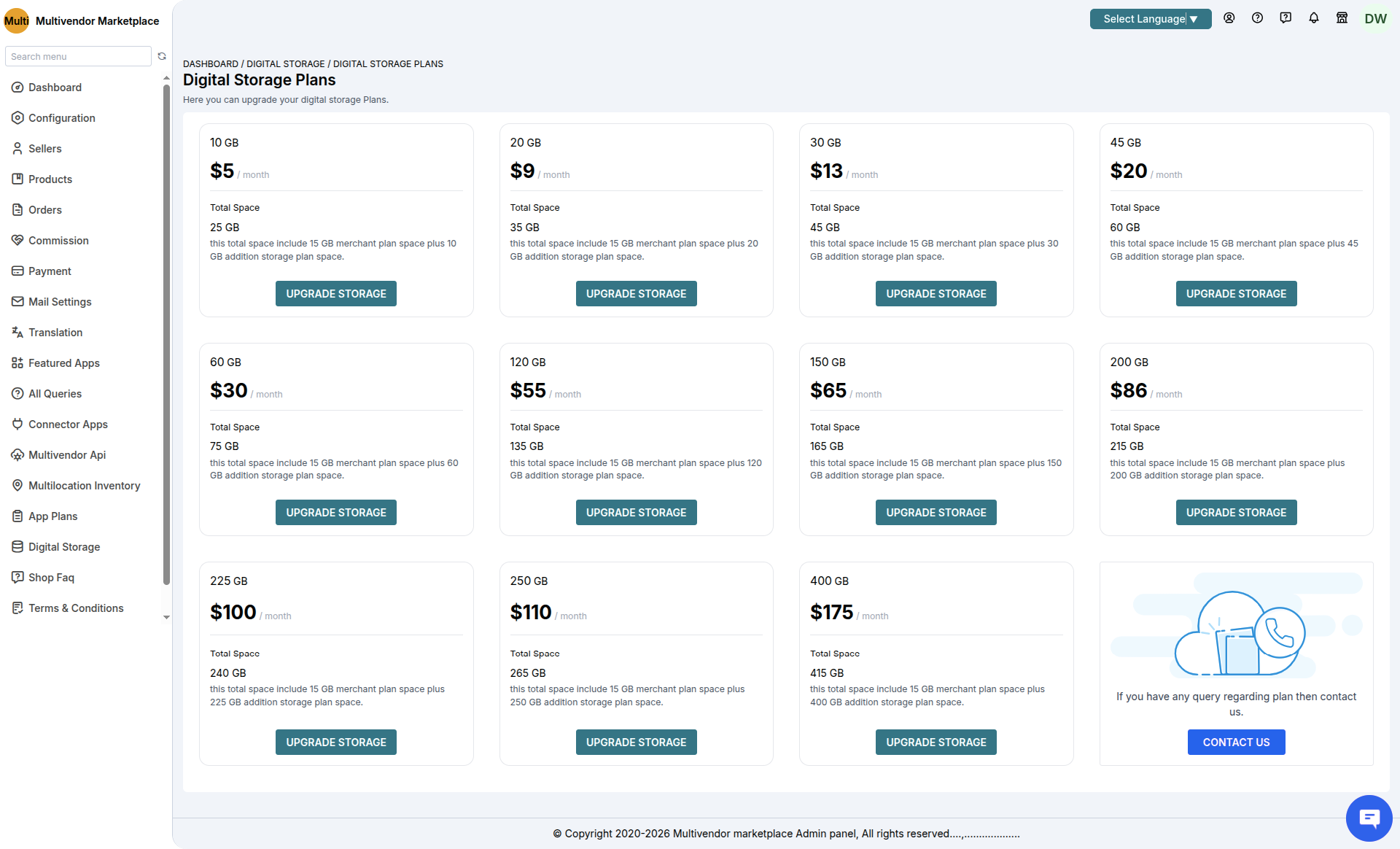Click DIGITAL STORAGE in the breadcrumb
This screenshot has height=849, width=1400.
coord(286,64)
